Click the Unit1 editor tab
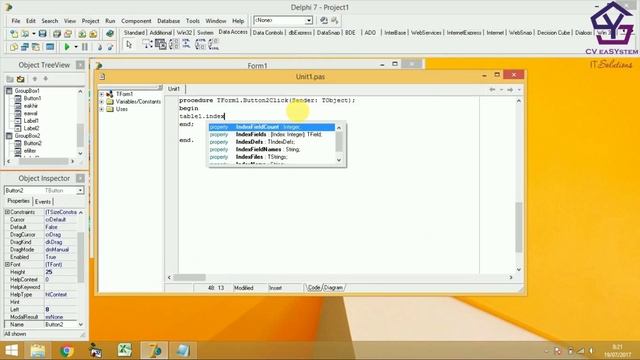 click(x=174, y=89)
